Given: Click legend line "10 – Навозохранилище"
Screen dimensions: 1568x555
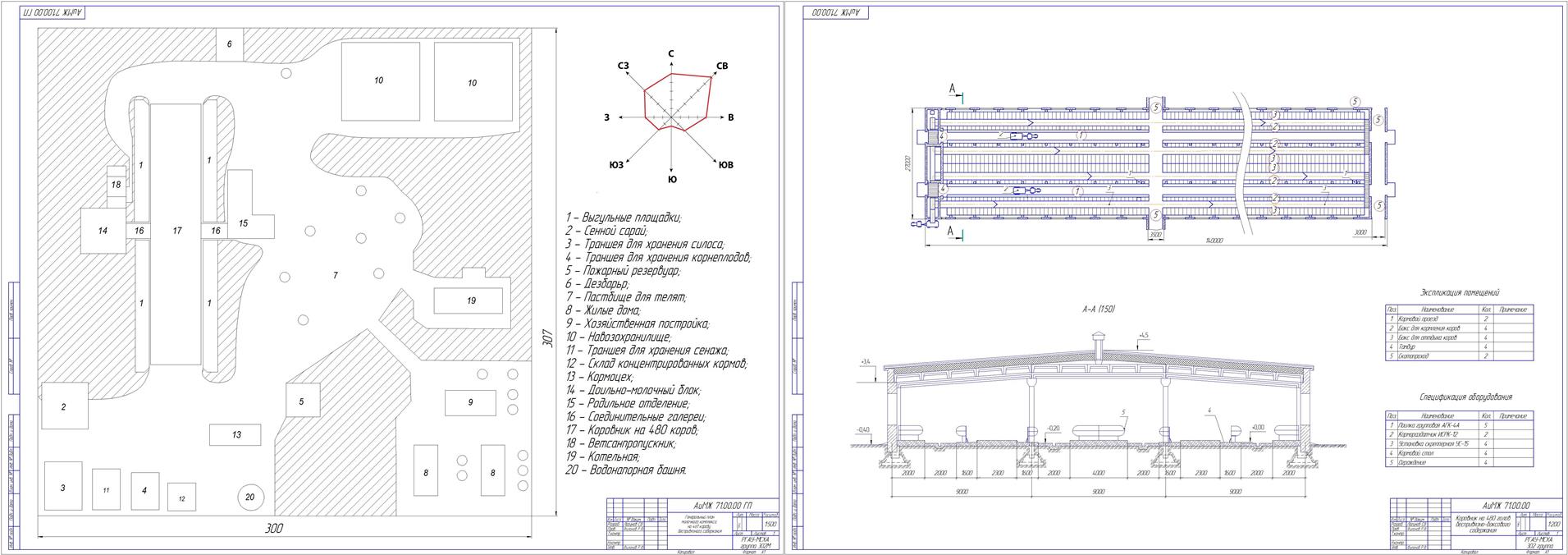Looking at the screenshot, I should [x=618, y=337].
